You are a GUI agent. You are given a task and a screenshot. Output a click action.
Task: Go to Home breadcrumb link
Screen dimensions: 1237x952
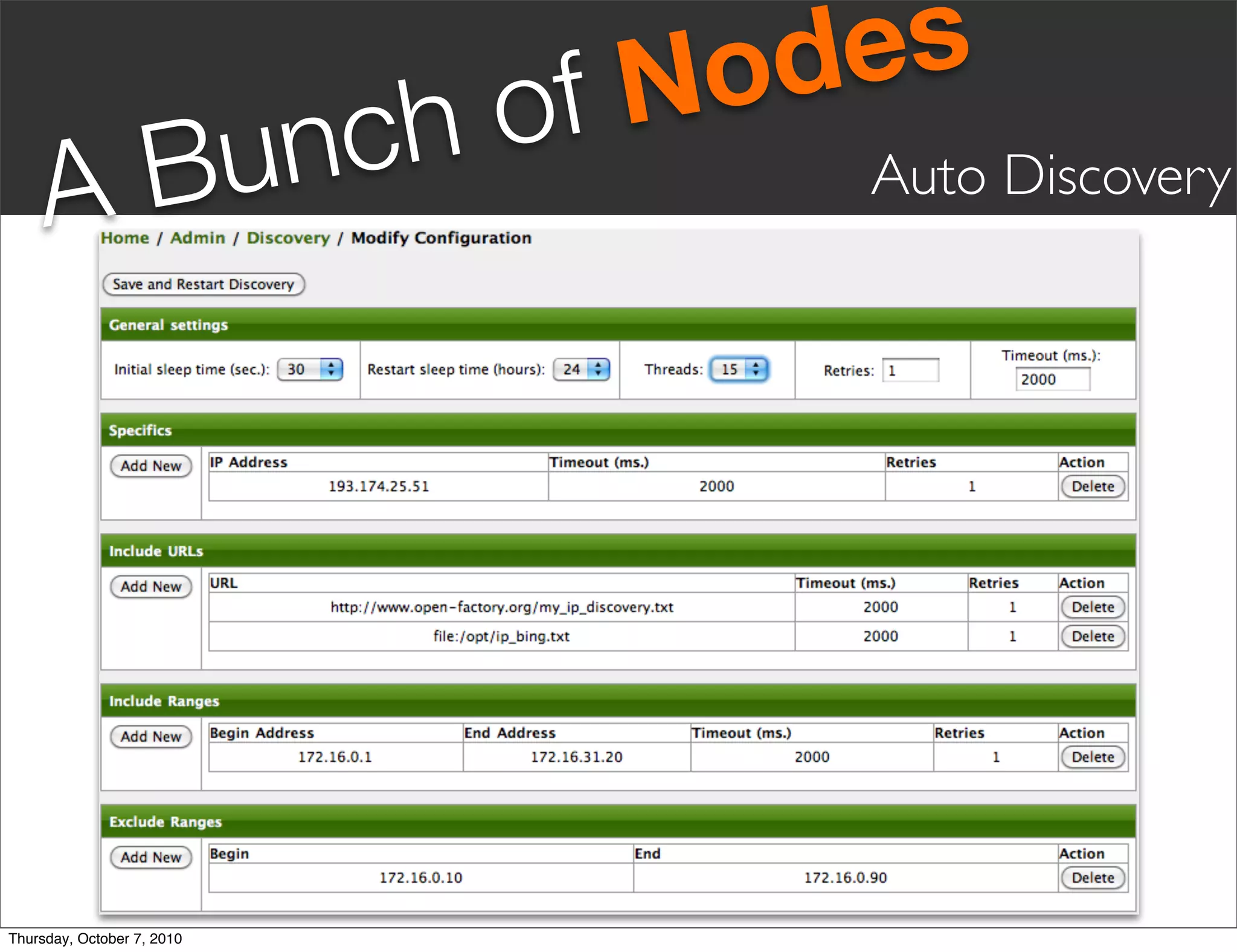125,238
